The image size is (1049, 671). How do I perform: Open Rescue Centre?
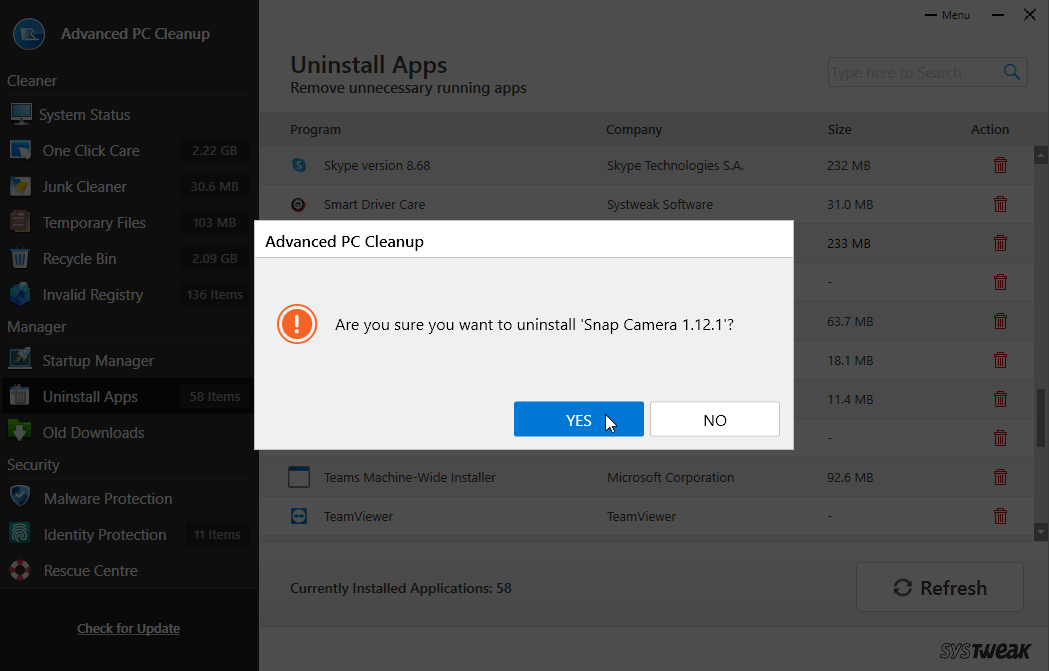90,571
